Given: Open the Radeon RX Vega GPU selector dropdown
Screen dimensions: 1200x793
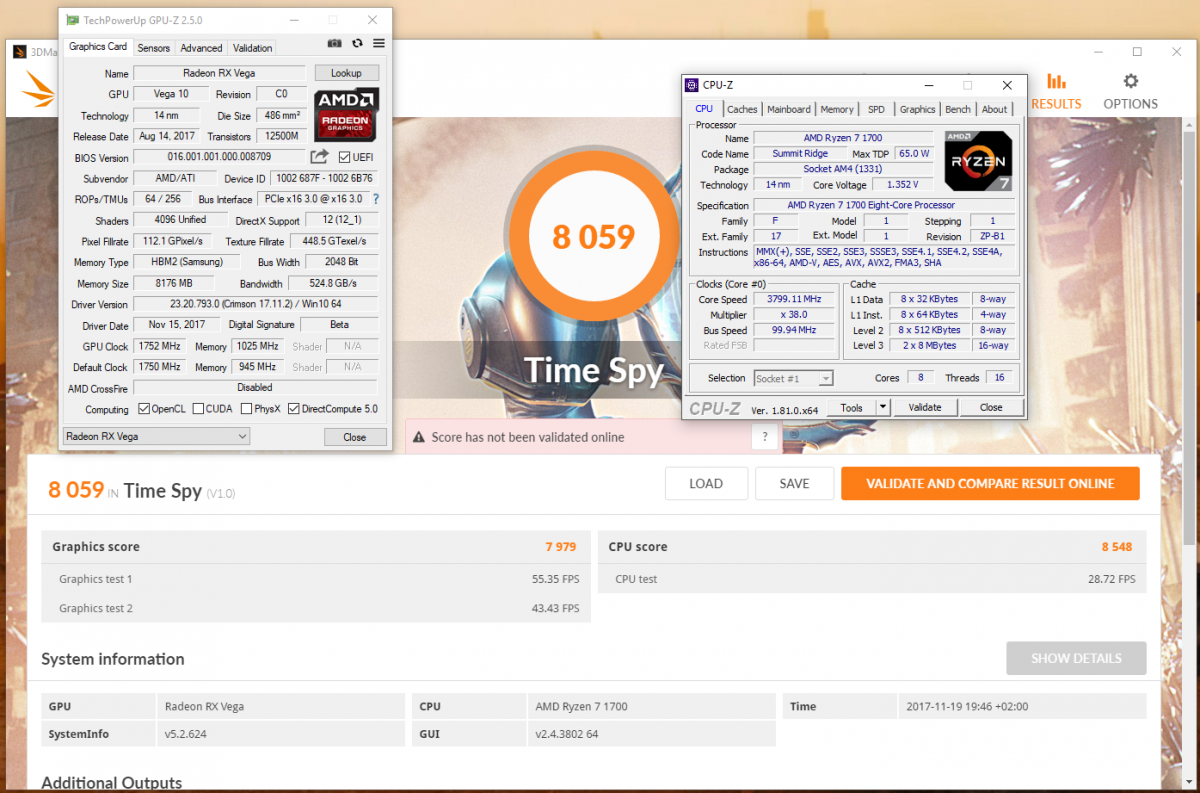Looking at the screenshot, I should (x=156, y=437).
